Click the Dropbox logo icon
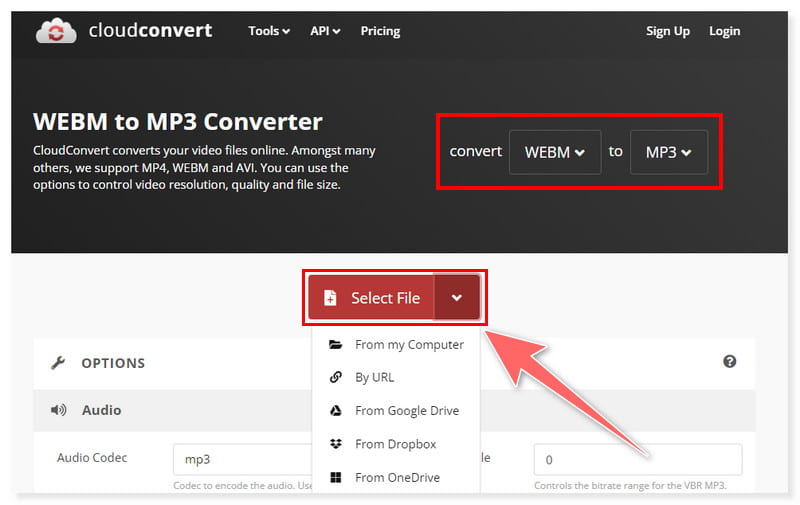This screenshot has width=800, height=505. coord(335,444)
